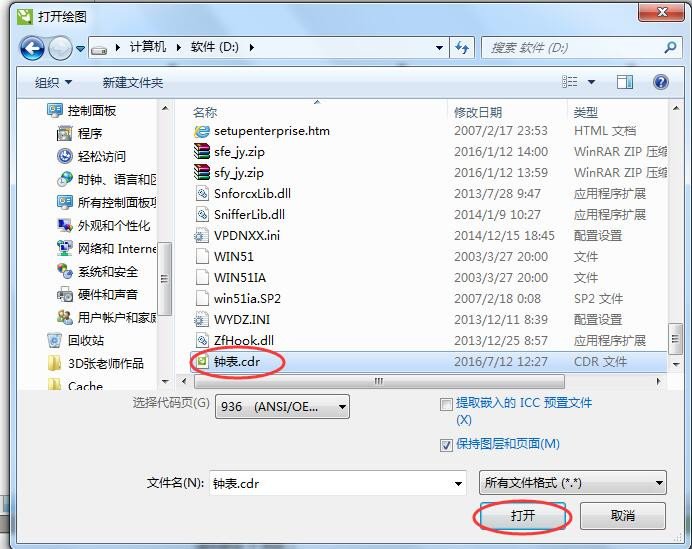This screenshot has width=692, height=549.
Task: Enable 提取嵌入的 ICC 预置文件 checkbox
Action: 446,404
